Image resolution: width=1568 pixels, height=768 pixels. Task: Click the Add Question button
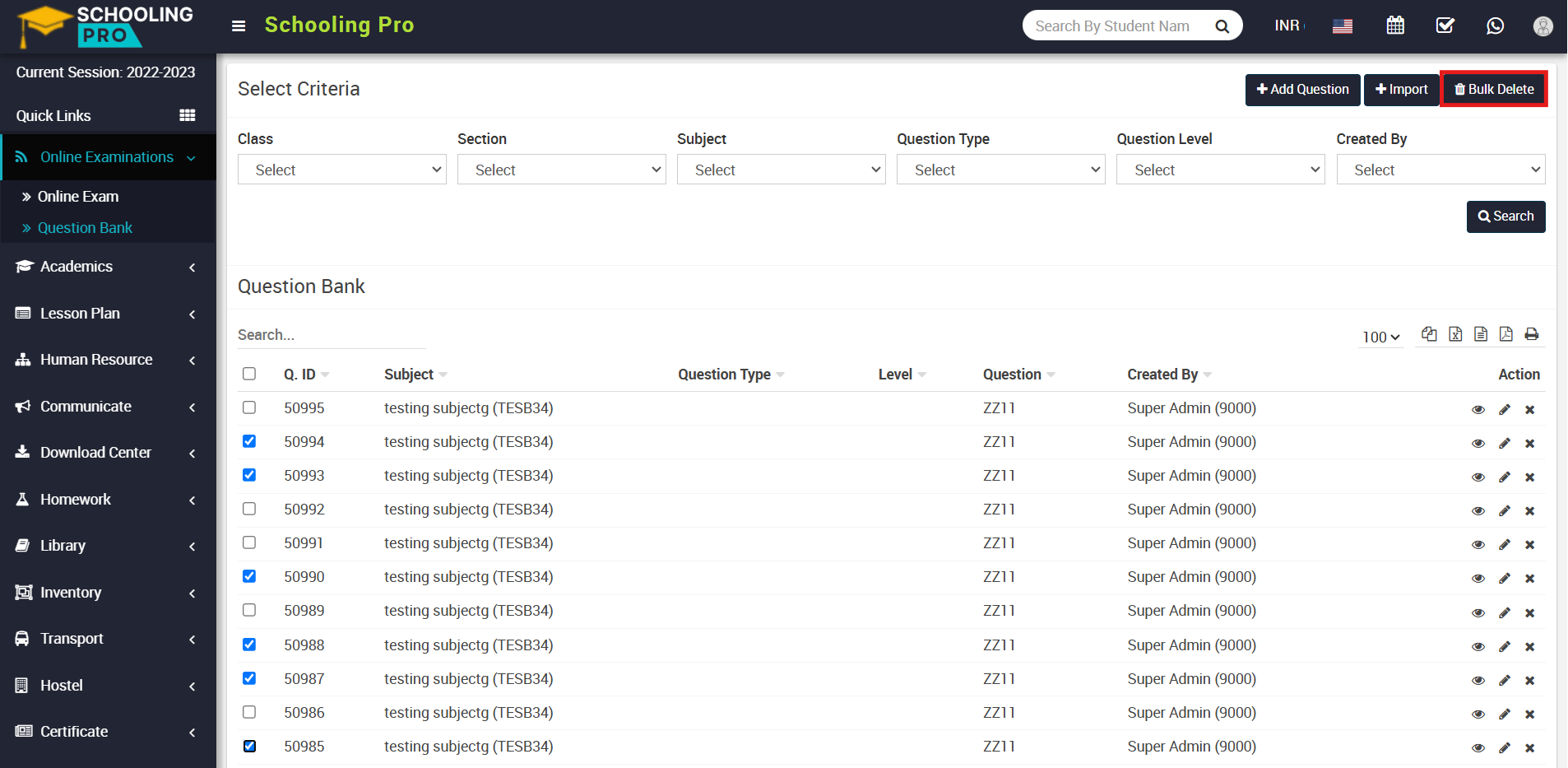click(x=1302, y=90)
